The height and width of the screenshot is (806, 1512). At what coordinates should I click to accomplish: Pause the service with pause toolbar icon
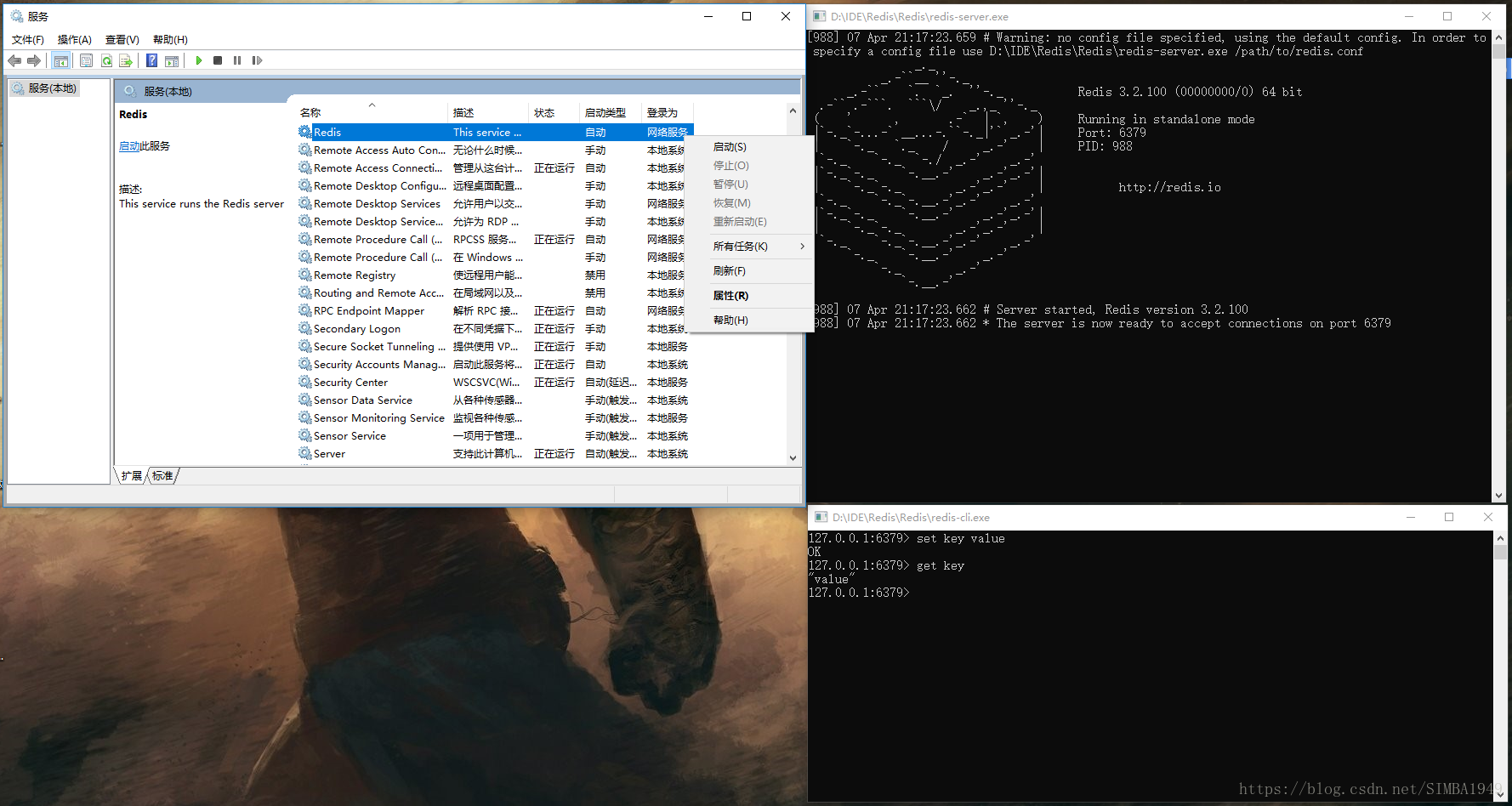[x=237, y=60]
